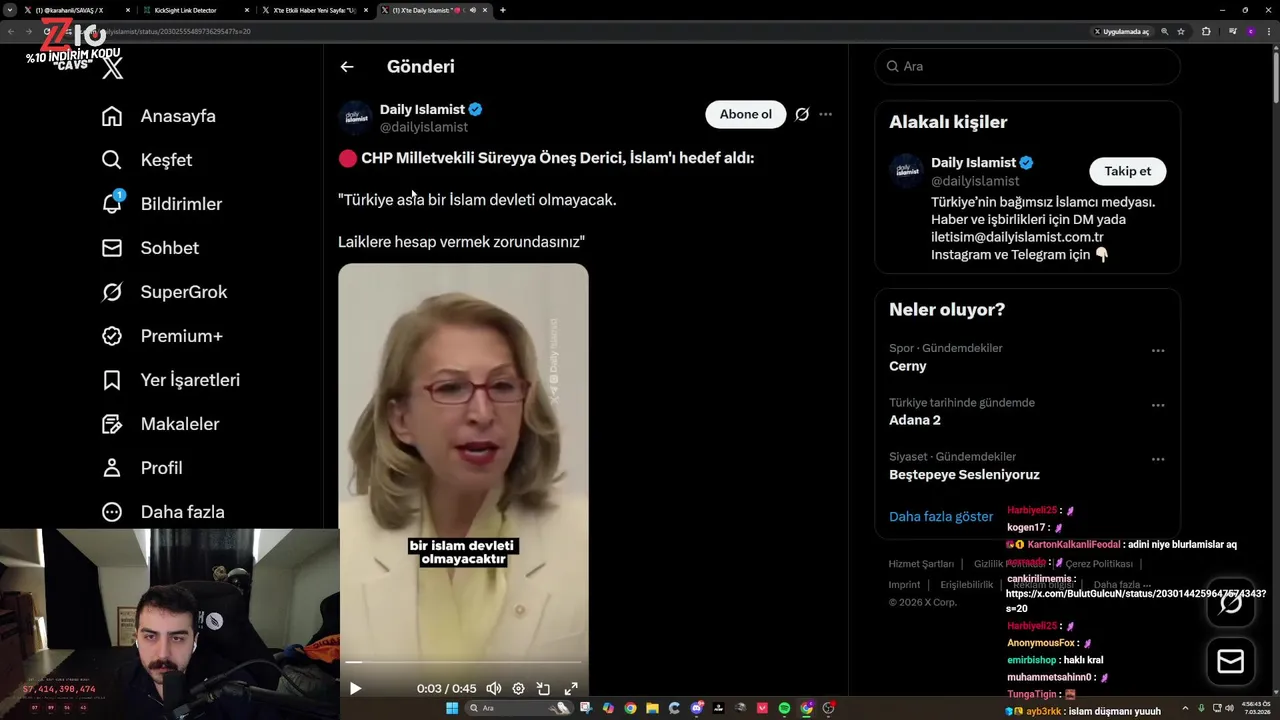
Task: Switch to X'te Etkili Haber tab
Action: pos(315,10)
